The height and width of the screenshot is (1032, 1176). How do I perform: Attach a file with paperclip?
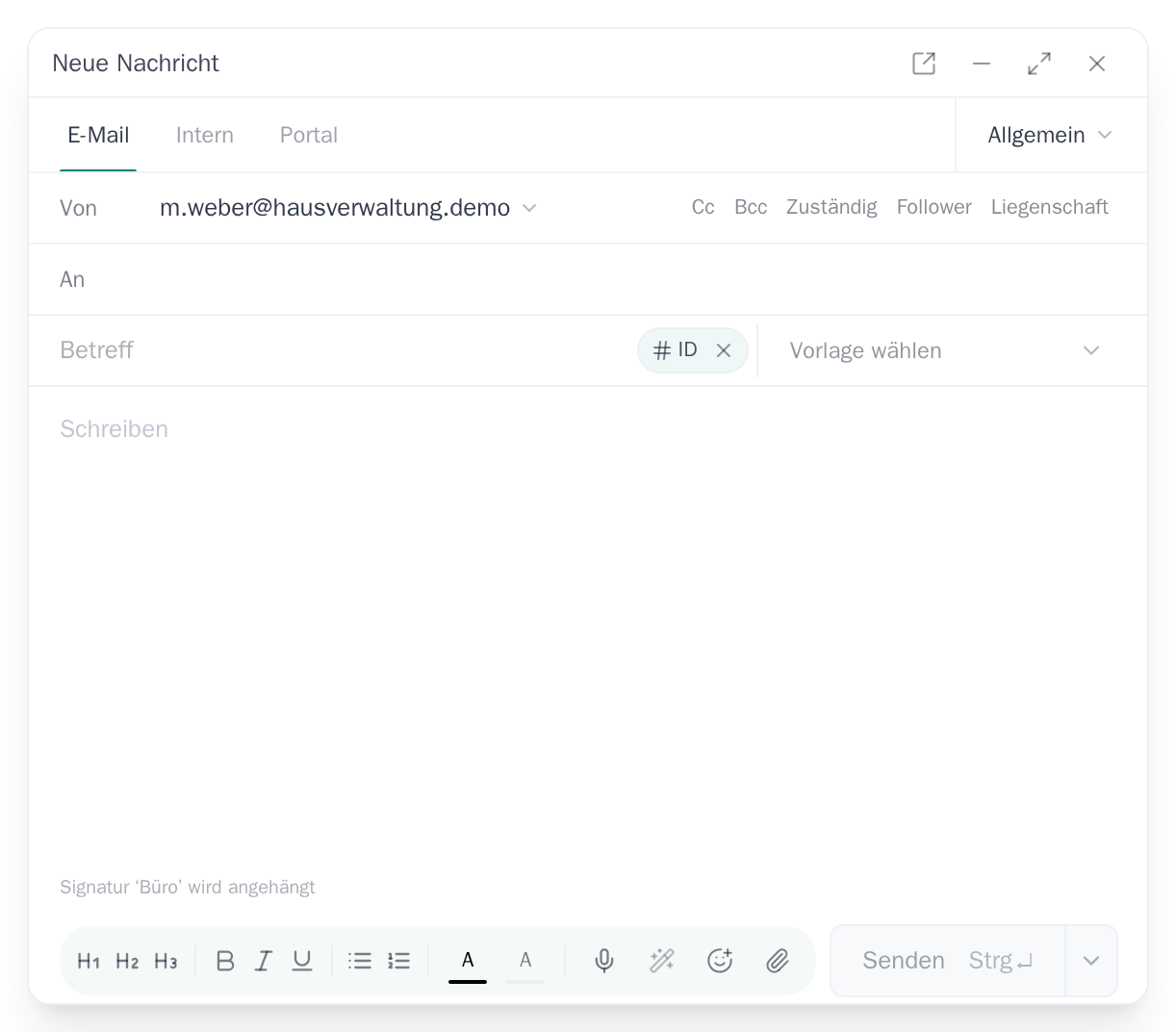pyautogui.click(x=778, y=961)
